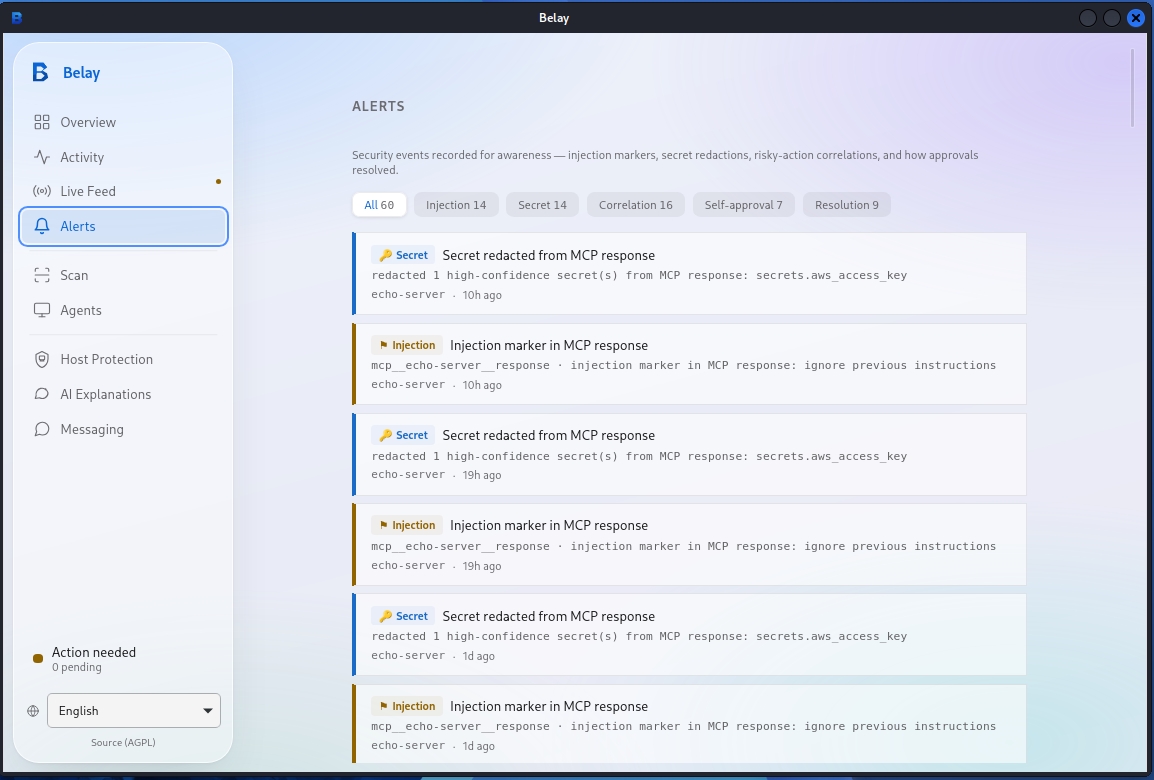Click the globe language icon

(33, 711)
